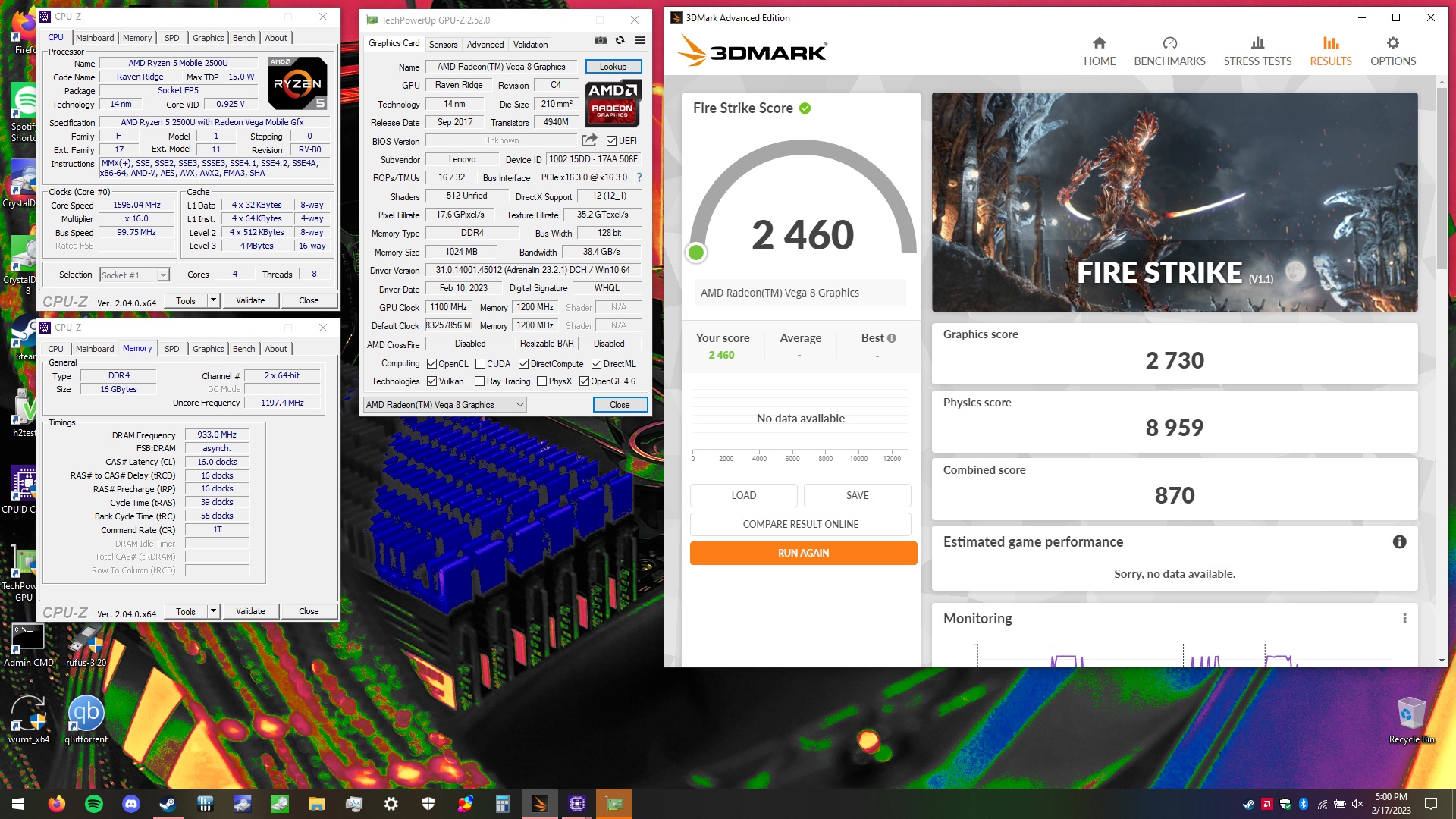Open Recycle Bin desktop icon
The width and height of the screenshot is (1456, 819).
pos(1411,720)
